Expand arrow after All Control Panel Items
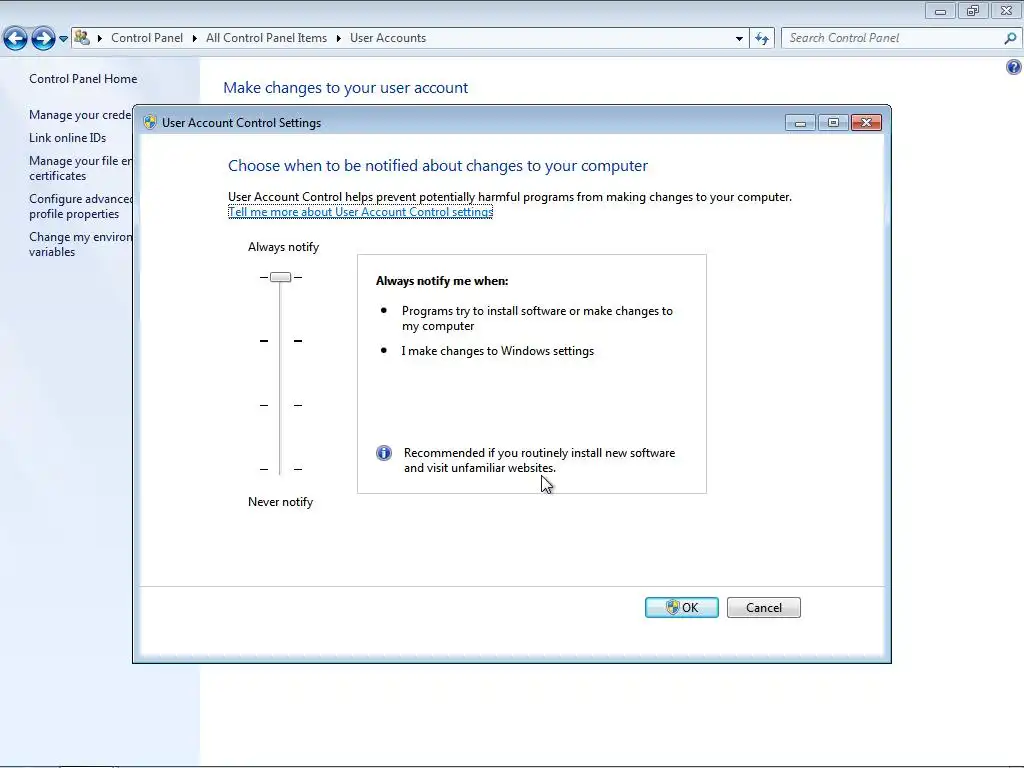The height and width of the screenshot is (768, 1024). coord(338,39)
